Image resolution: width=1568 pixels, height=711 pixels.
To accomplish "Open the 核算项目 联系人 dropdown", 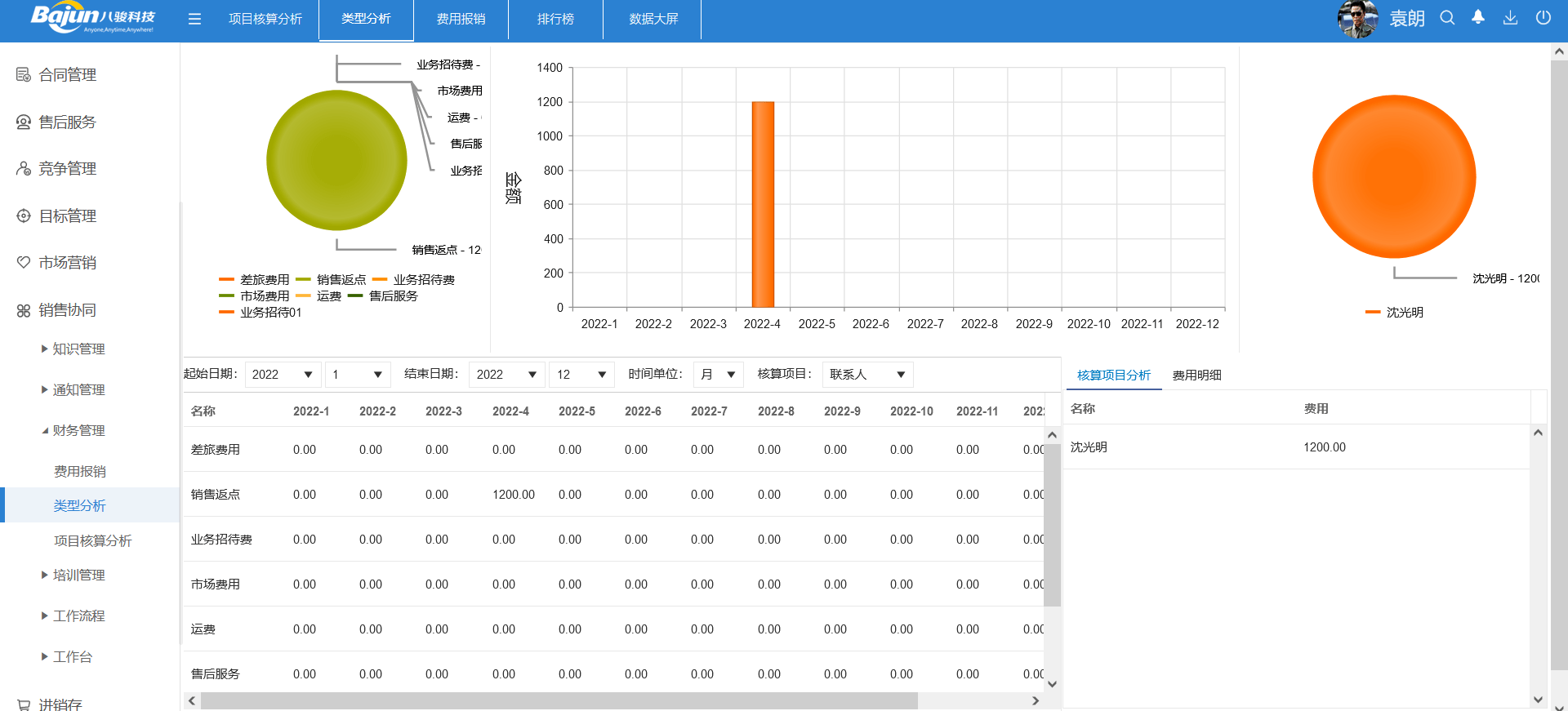I will coord(867,375).
